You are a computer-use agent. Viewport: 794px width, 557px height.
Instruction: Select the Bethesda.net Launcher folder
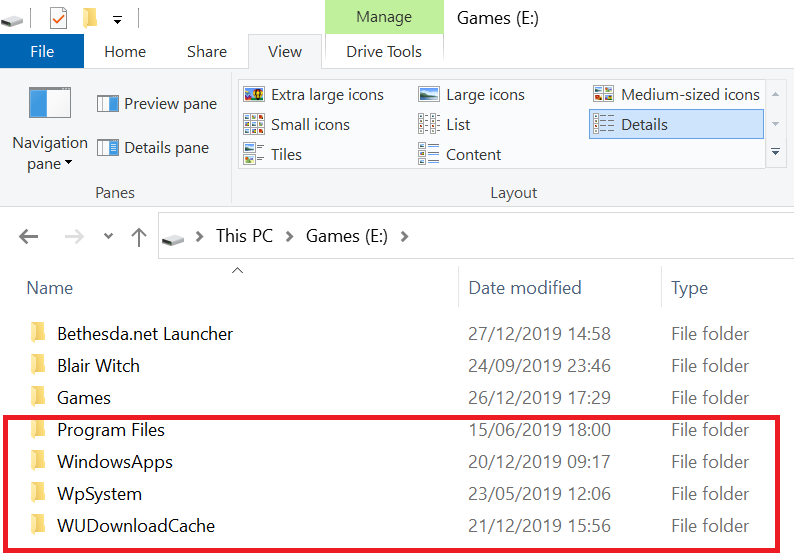[145, 334]
